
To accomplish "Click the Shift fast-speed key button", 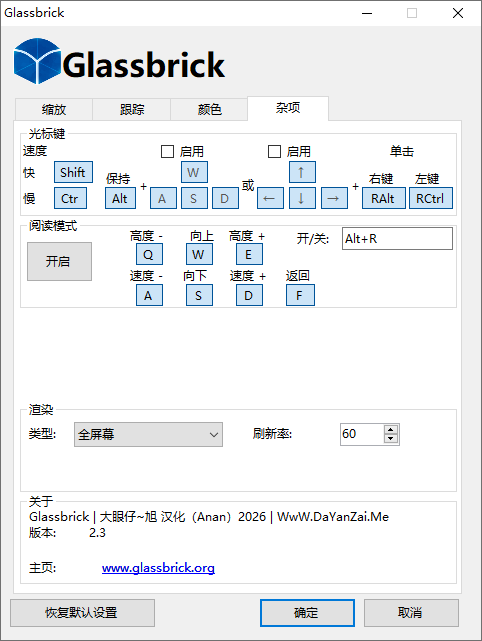I will (x=73, y=172).
